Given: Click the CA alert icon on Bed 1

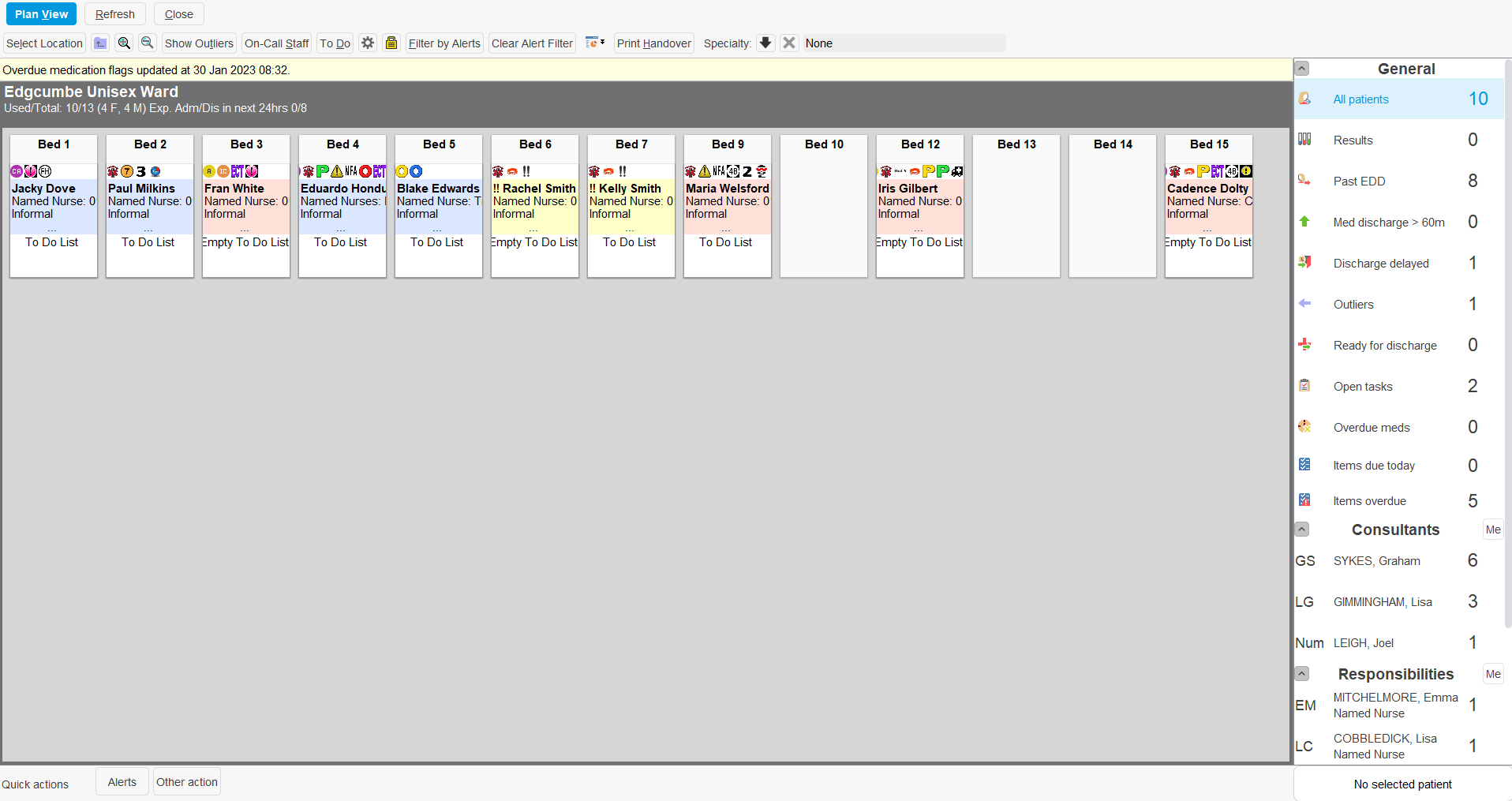Looking at the screenshot, I should click(17, 171).
